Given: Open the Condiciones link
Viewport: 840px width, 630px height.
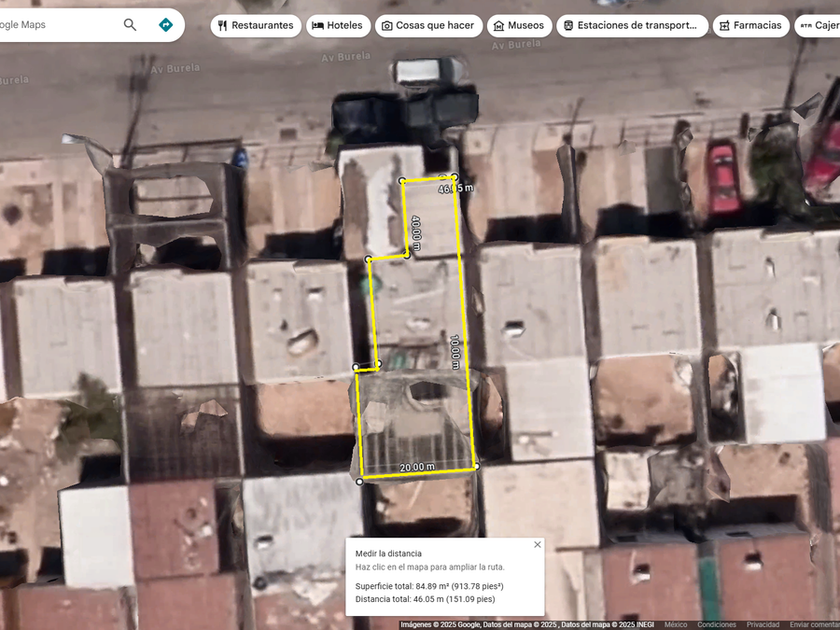Looking at the screenshot, I should pos(716,625).
